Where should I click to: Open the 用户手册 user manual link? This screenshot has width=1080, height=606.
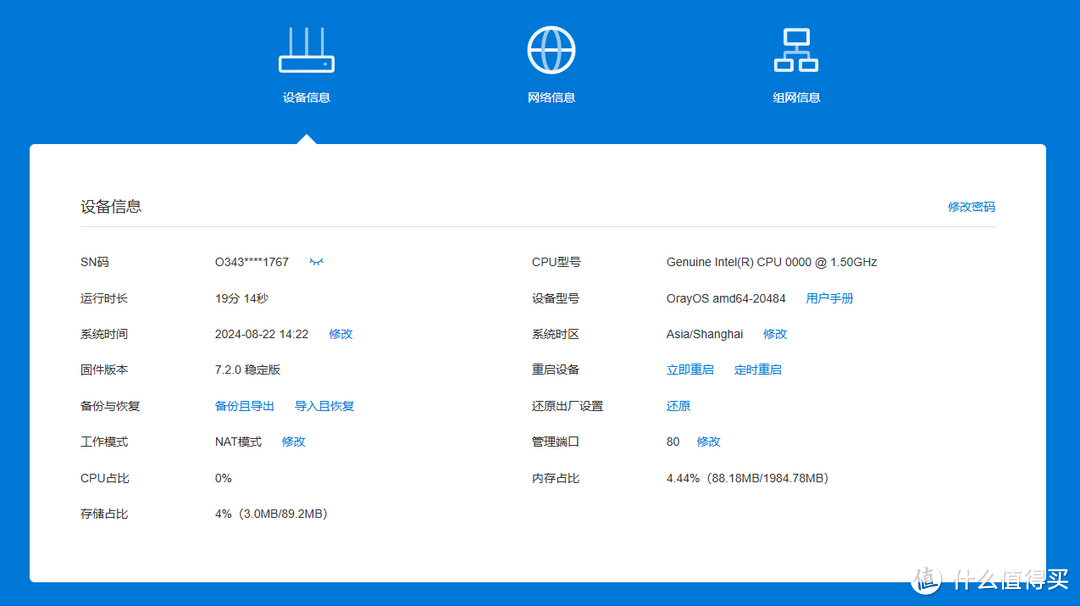click(x=829, y=297)
